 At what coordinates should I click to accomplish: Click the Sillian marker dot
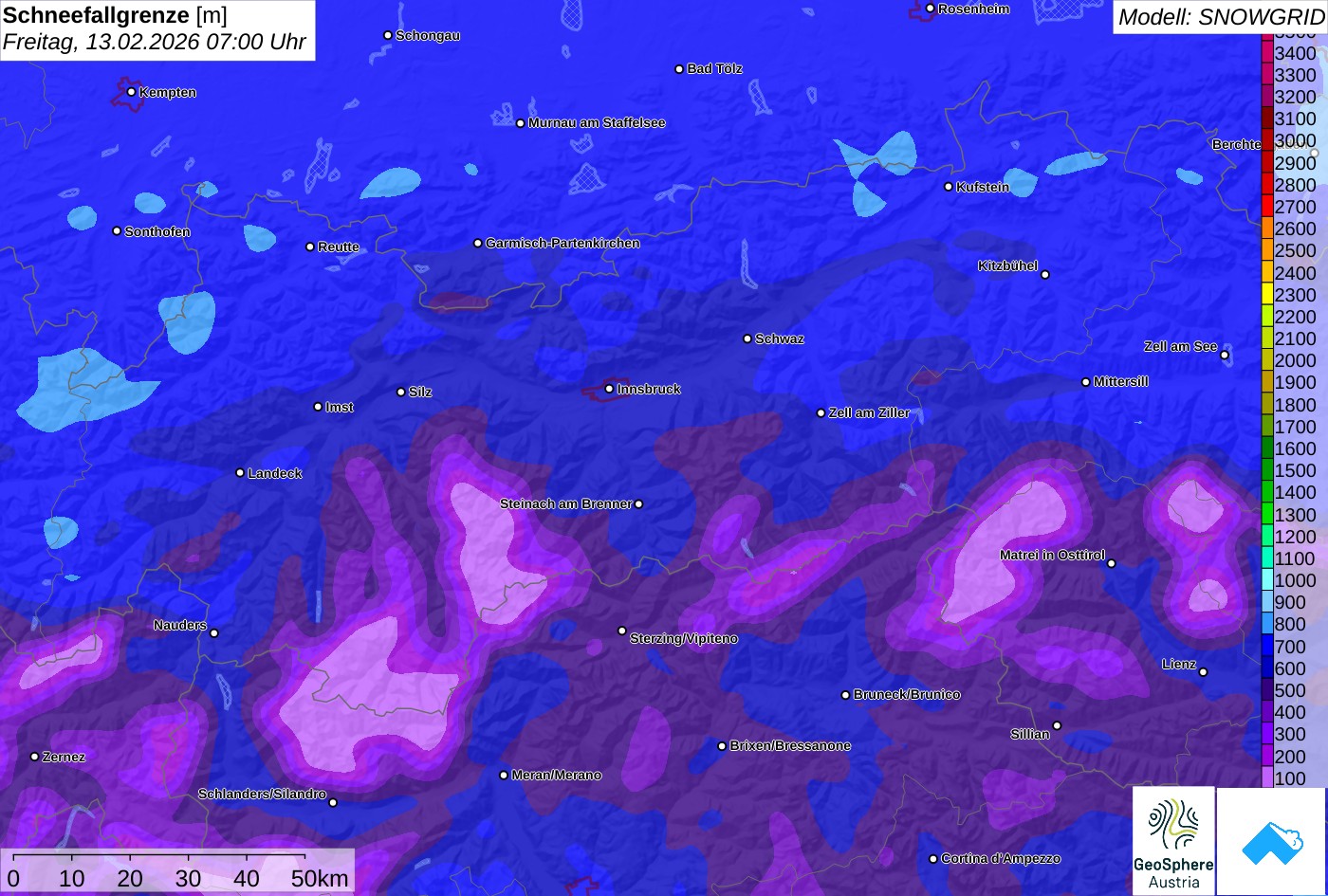1057,726
